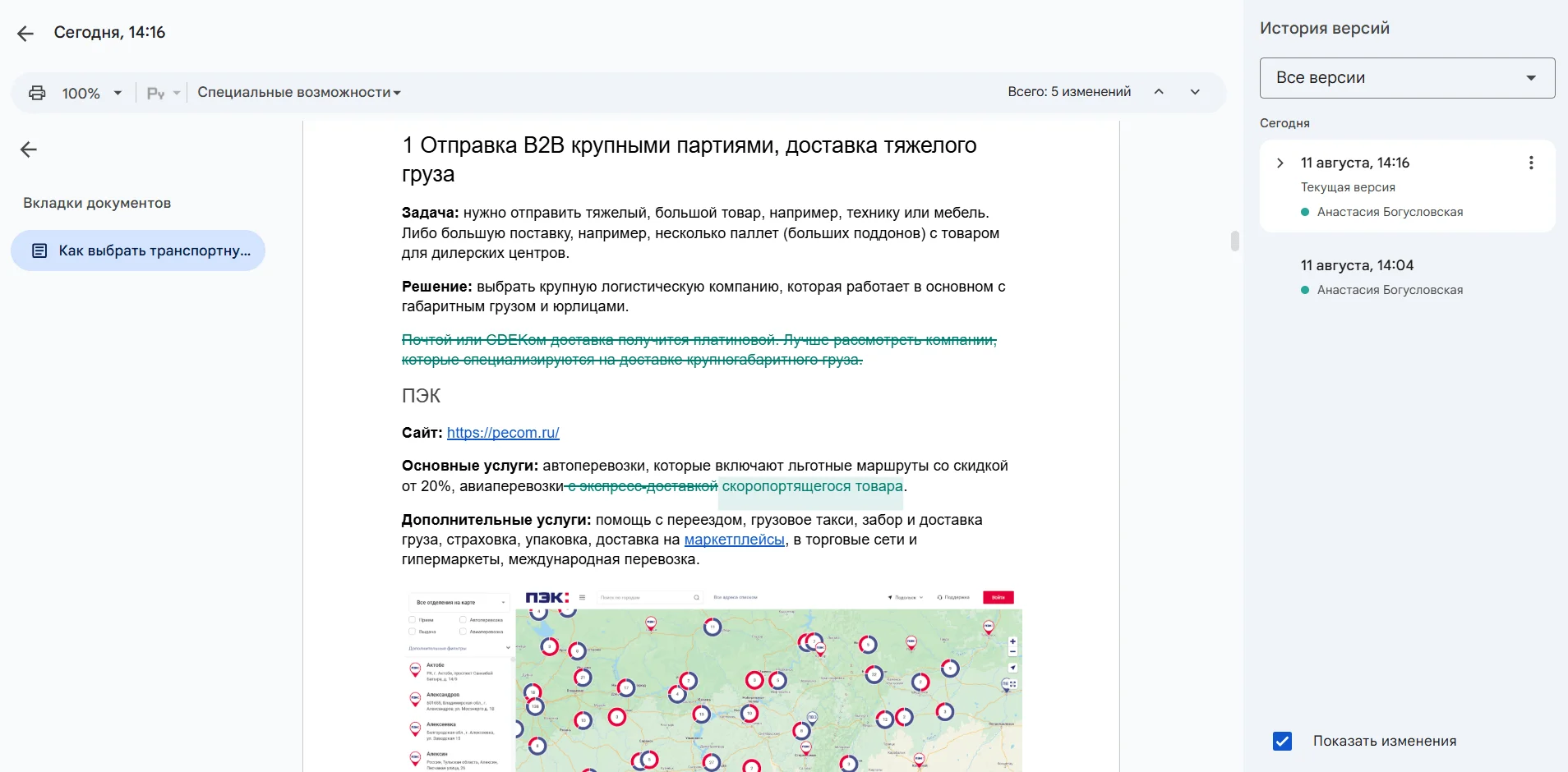Select the 11 августа, 14:04 version
The image size is (1568, 772).
[x=1356, y=265]
